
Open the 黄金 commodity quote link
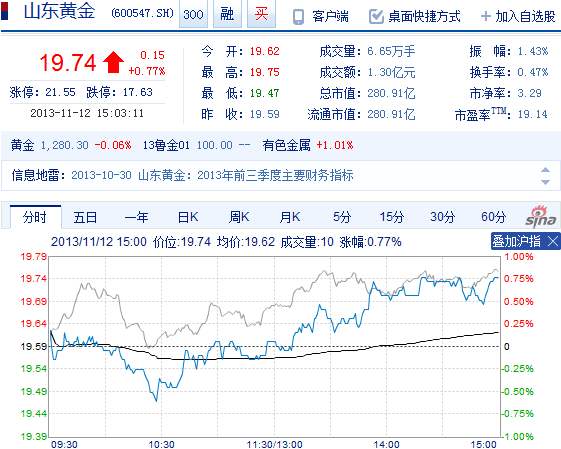[x=22, y=145]
